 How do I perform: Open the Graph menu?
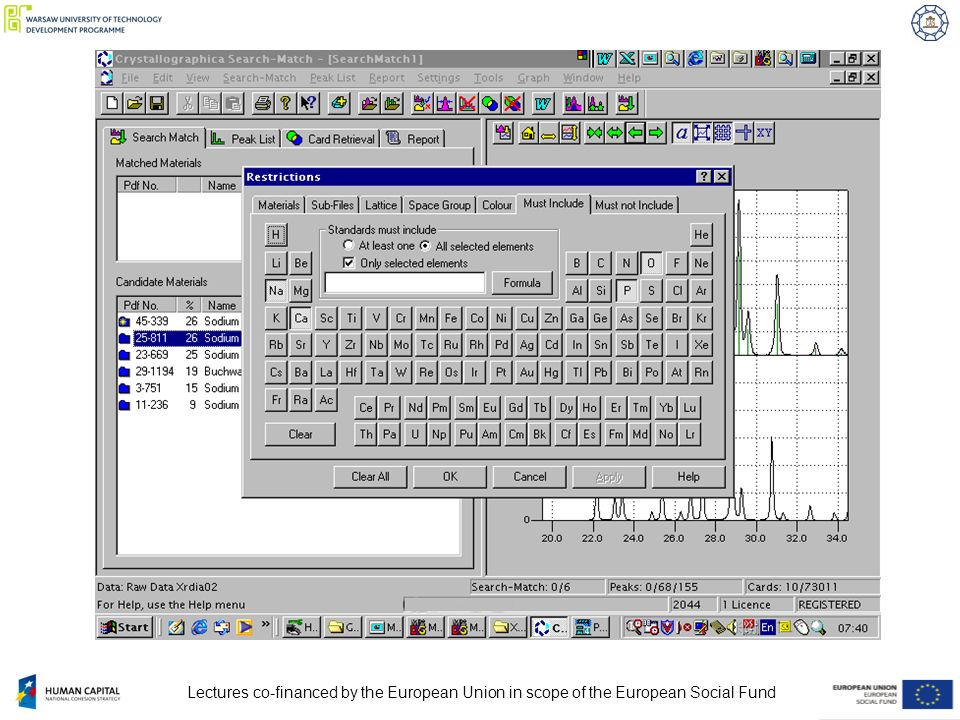[533, 78]
